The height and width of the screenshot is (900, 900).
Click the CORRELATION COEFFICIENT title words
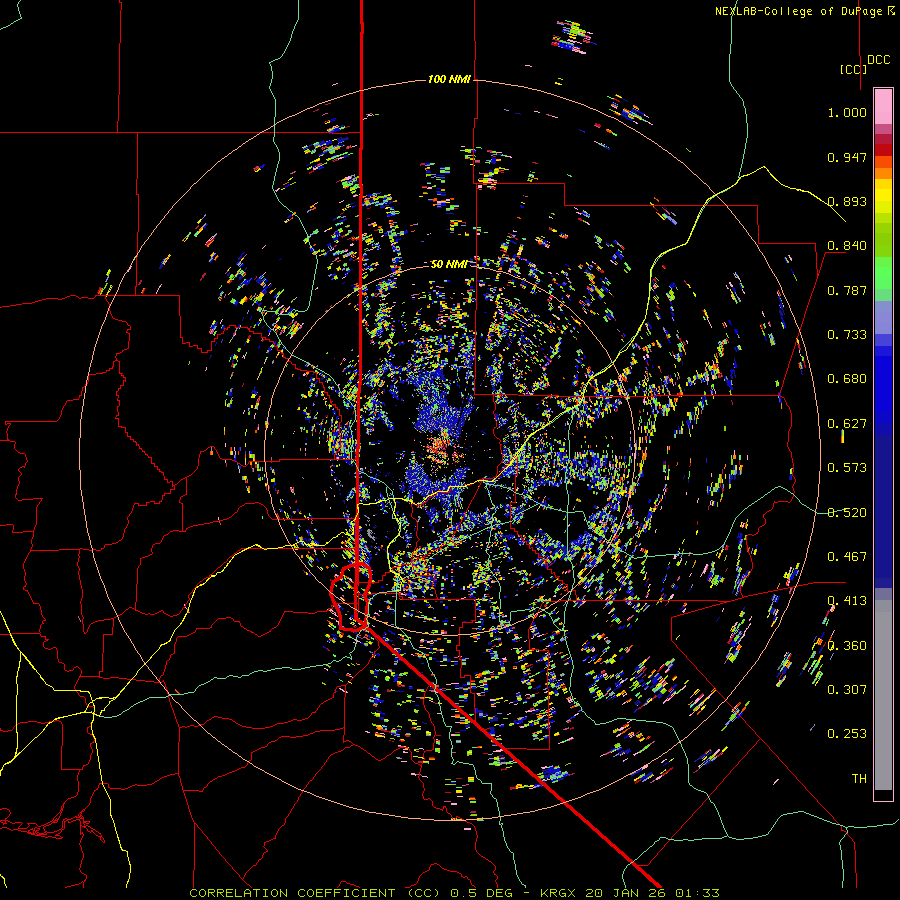click(x=292, y=893)
